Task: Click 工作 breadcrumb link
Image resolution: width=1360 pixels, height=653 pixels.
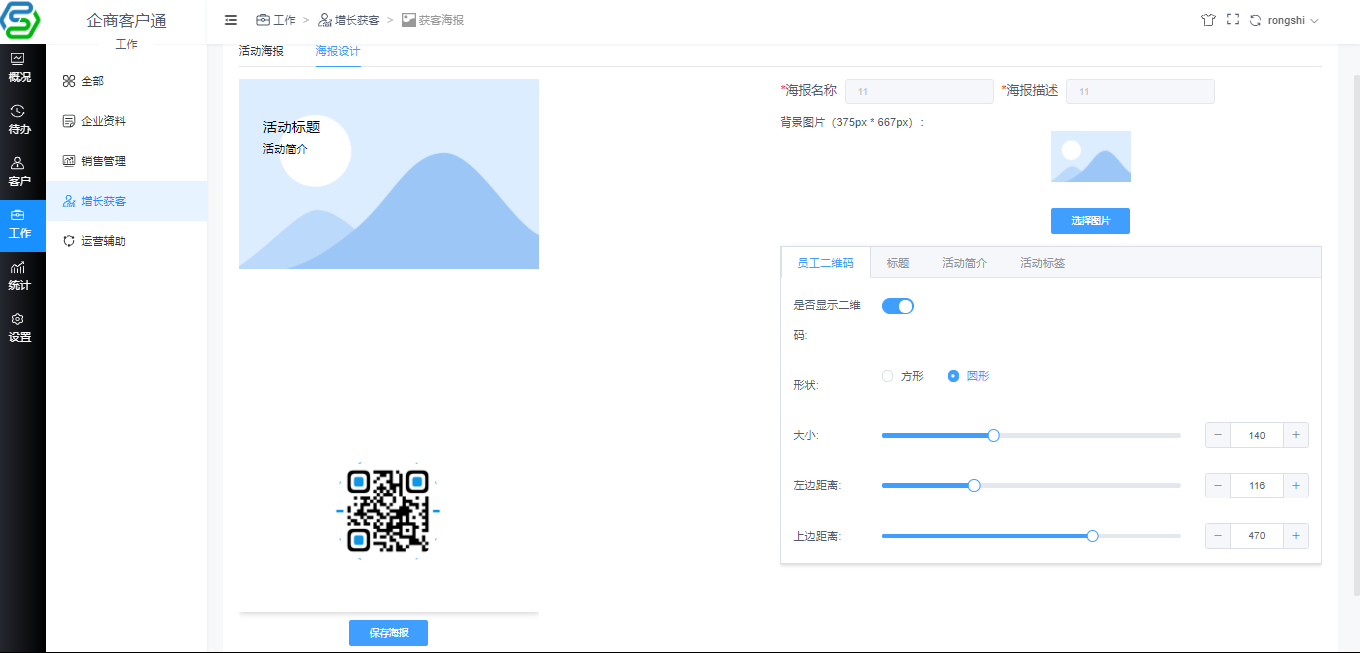Action: (x=276, y=20)
